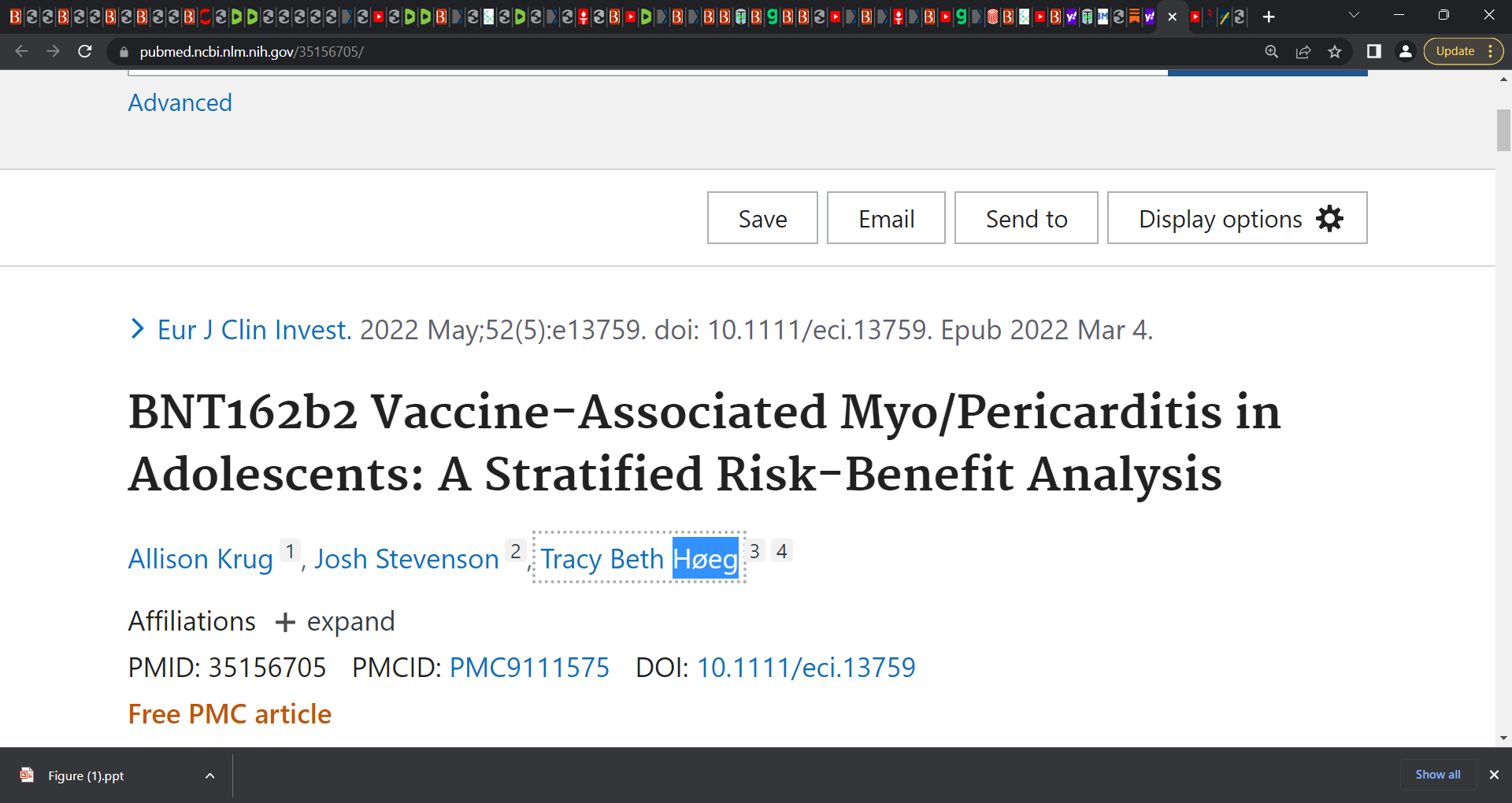Open the browser profile avatar

pos(1406,51)
